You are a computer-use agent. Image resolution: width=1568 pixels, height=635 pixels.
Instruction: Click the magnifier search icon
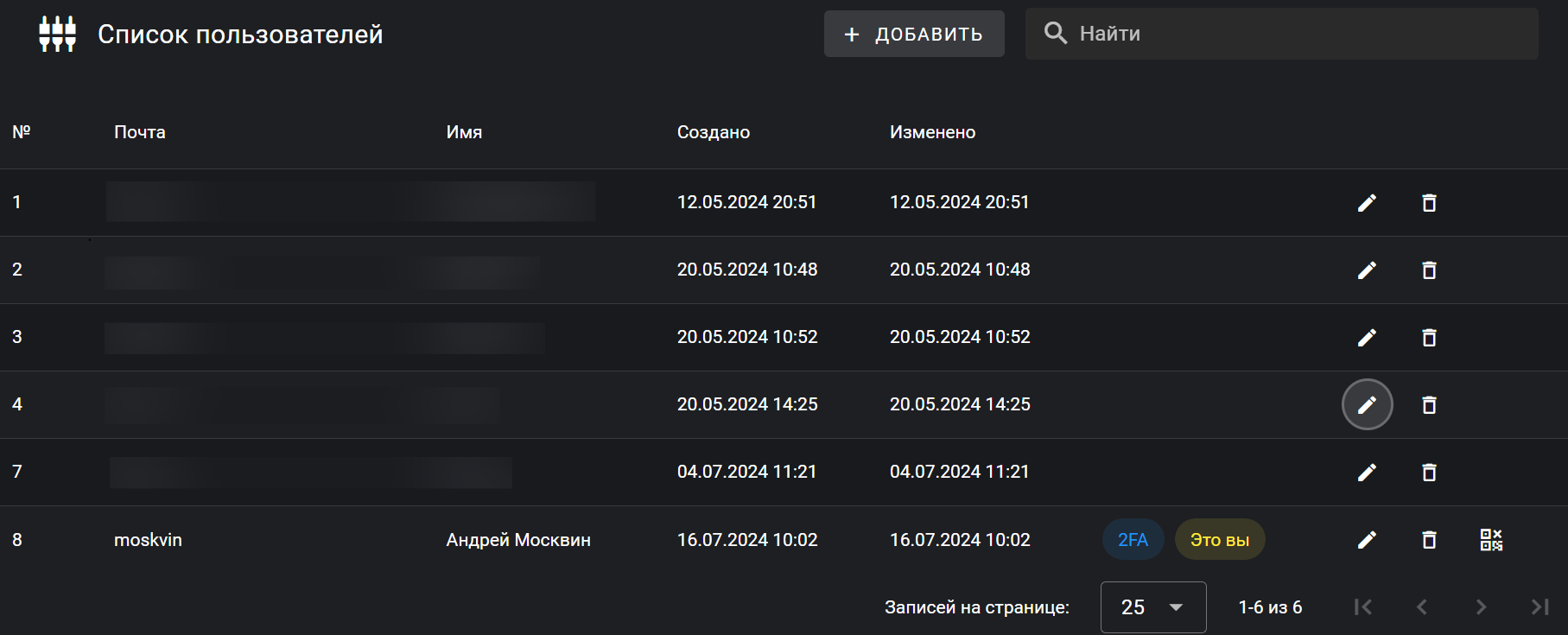coord(1056,34)
